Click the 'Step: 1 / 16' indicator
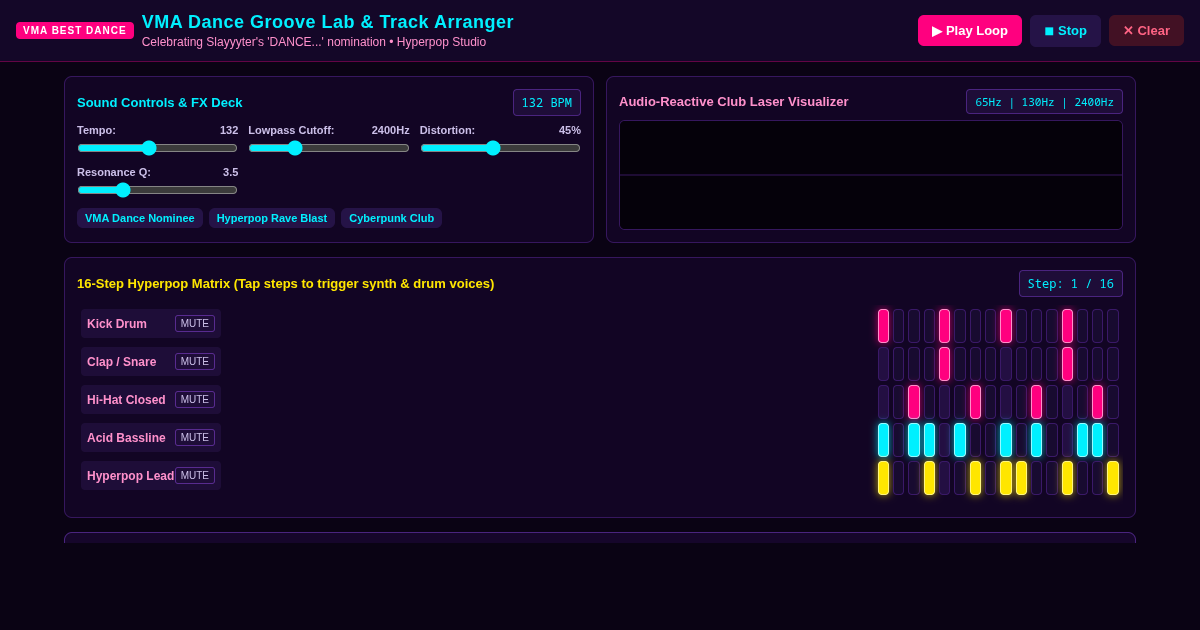This screenshot has width=1200, height=630. coord(1071,284)
